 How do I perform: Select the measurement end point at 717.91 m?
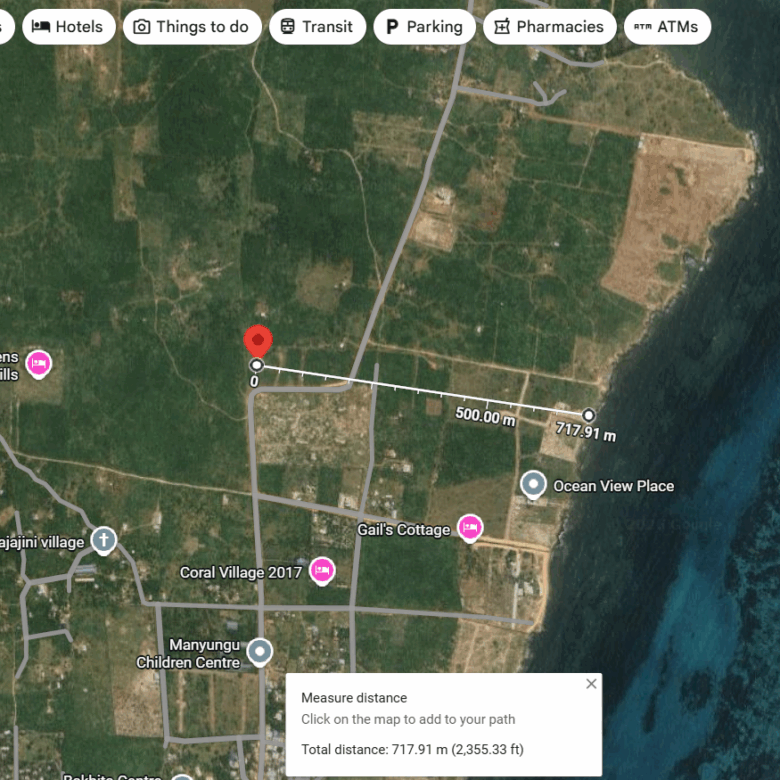pos(588,415)
